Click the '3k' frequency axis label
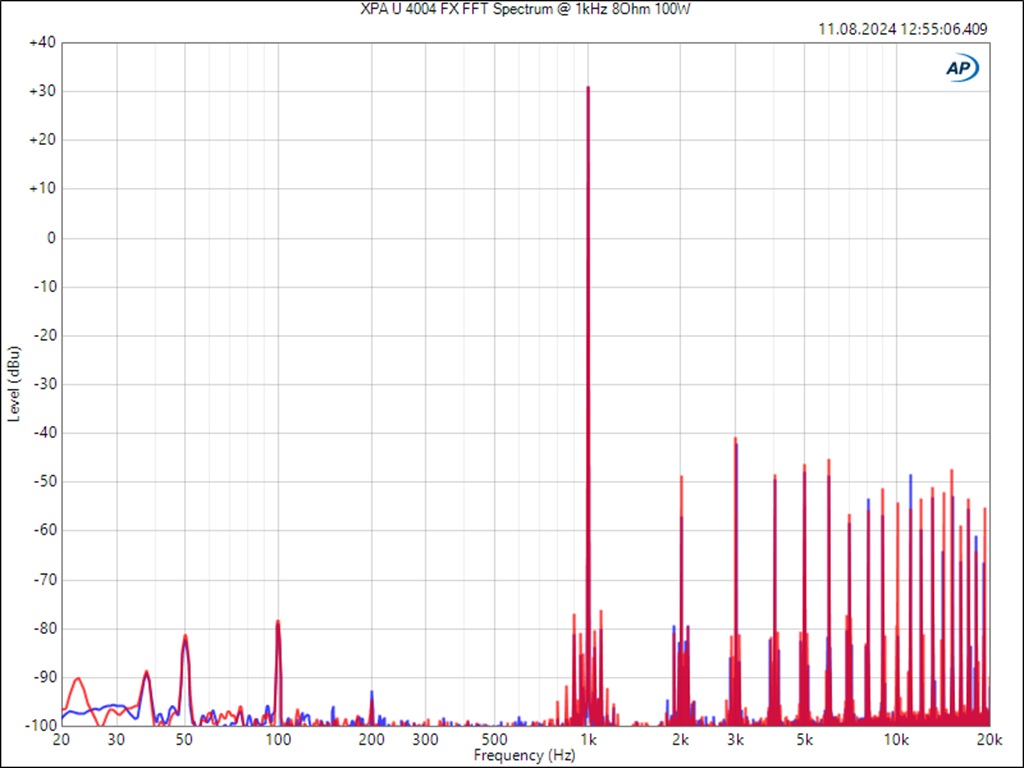The width and height of the screenshot is (1024, 768). pyautogui.click(x=735, y=740)
